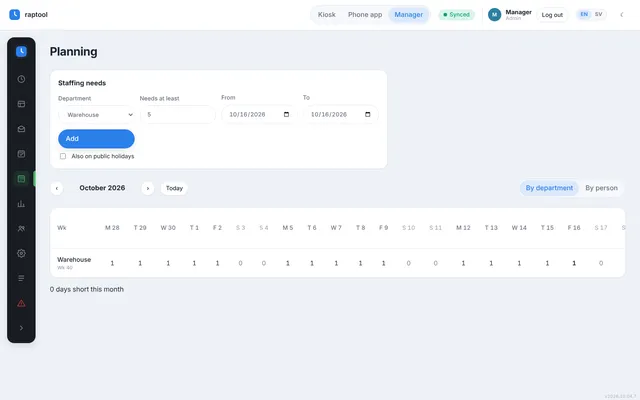Click the F 9 column header

pyautogui.click(x=384, y=228)
